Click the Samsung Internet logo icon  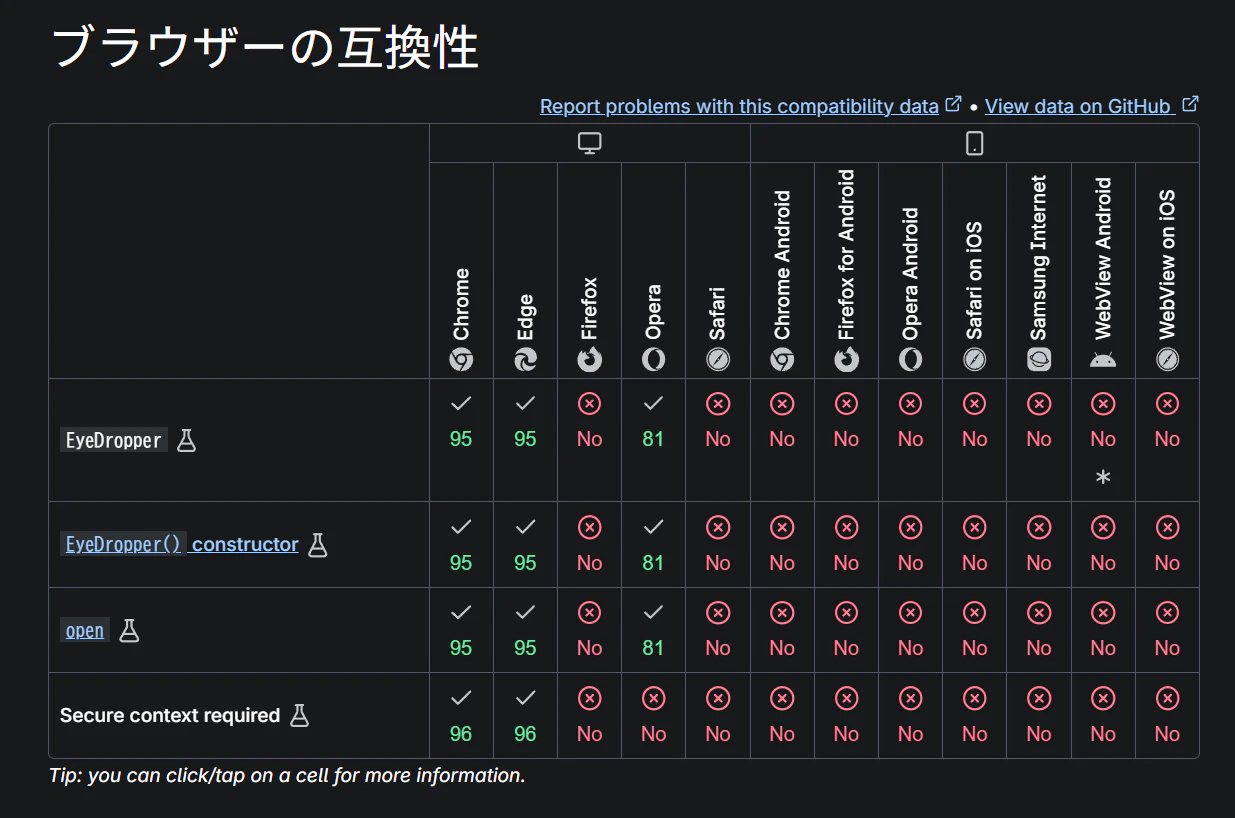1039,359
